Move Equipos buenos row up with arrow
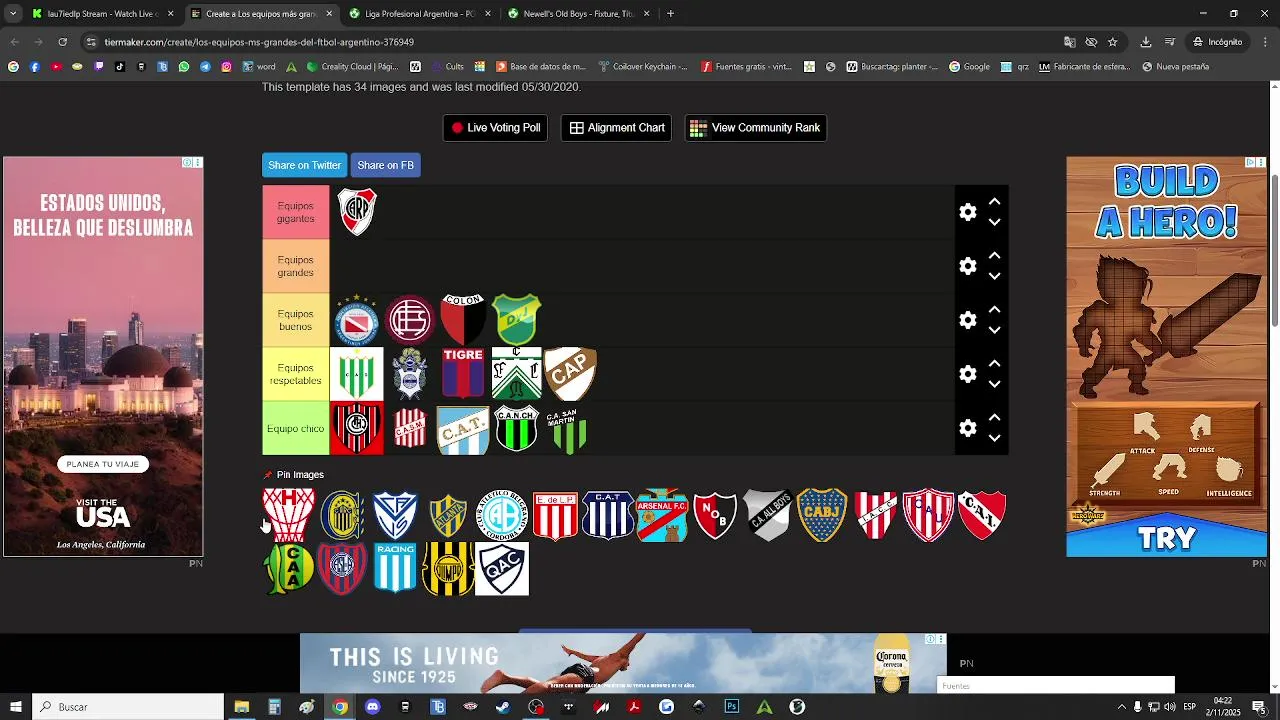The width and height of the screenshot is (1280, 720). pyautogui.click(x=994, y=309)
